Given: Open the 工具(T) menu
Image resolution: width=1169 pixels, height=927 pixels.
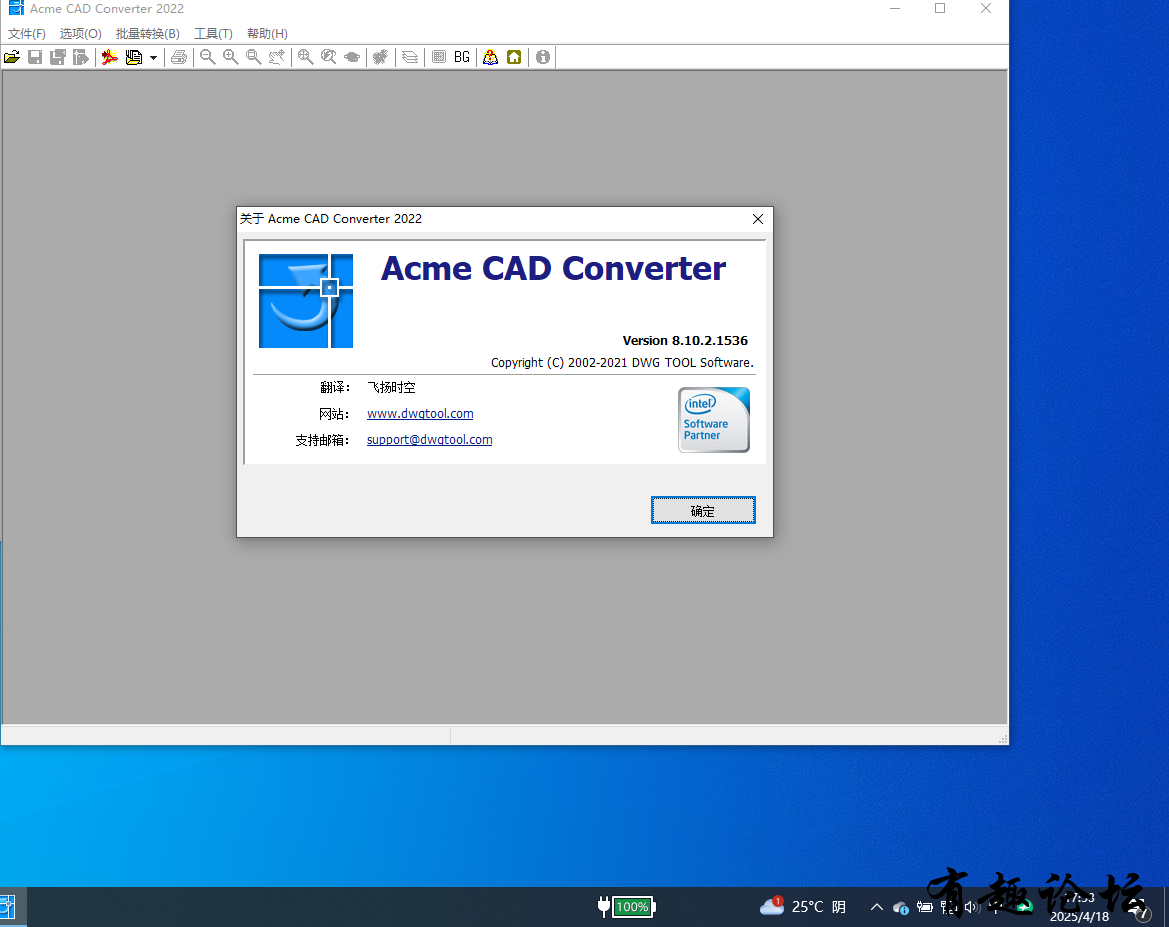Looking at the screenshot, I should coord(213,34).
